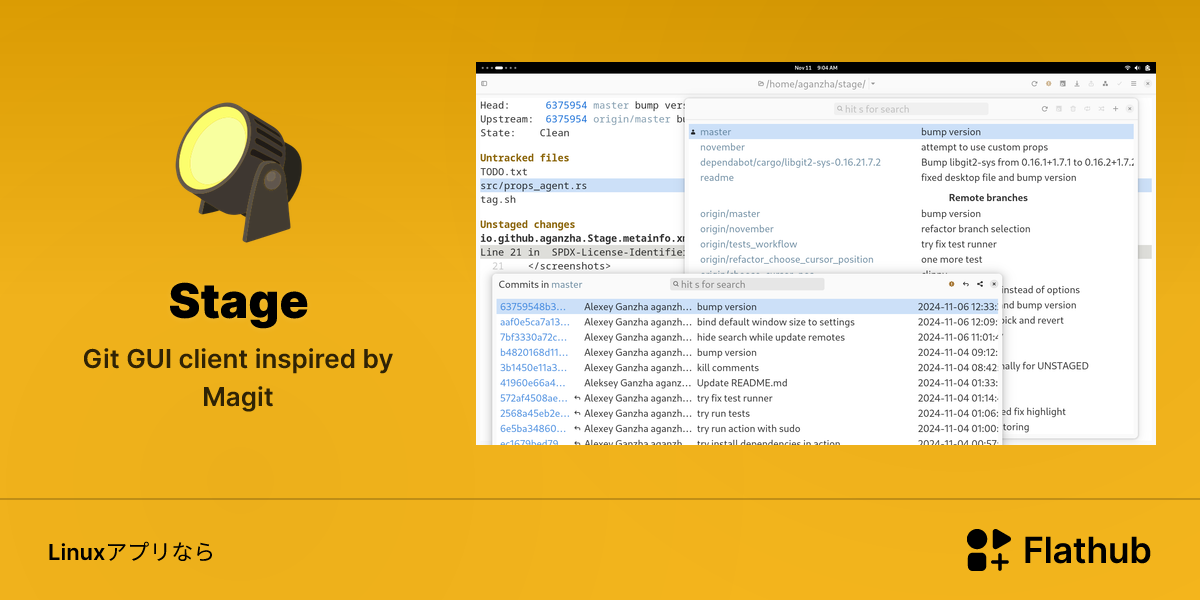Click the refresh icon in the branches panel
This screenshot has width=1200, height=600.
pyautogui.click(x=1045, y=109)
